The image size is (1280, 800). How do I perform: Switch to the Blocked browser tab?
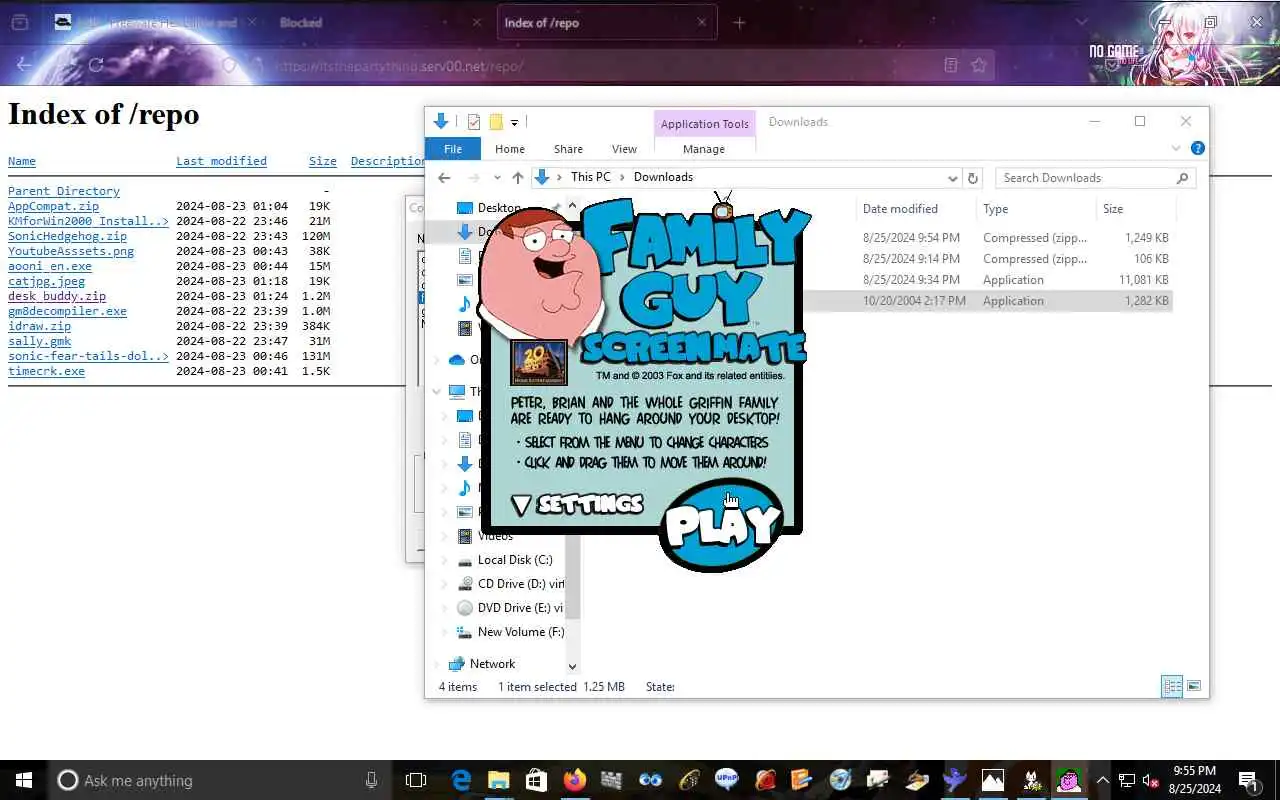300,23
